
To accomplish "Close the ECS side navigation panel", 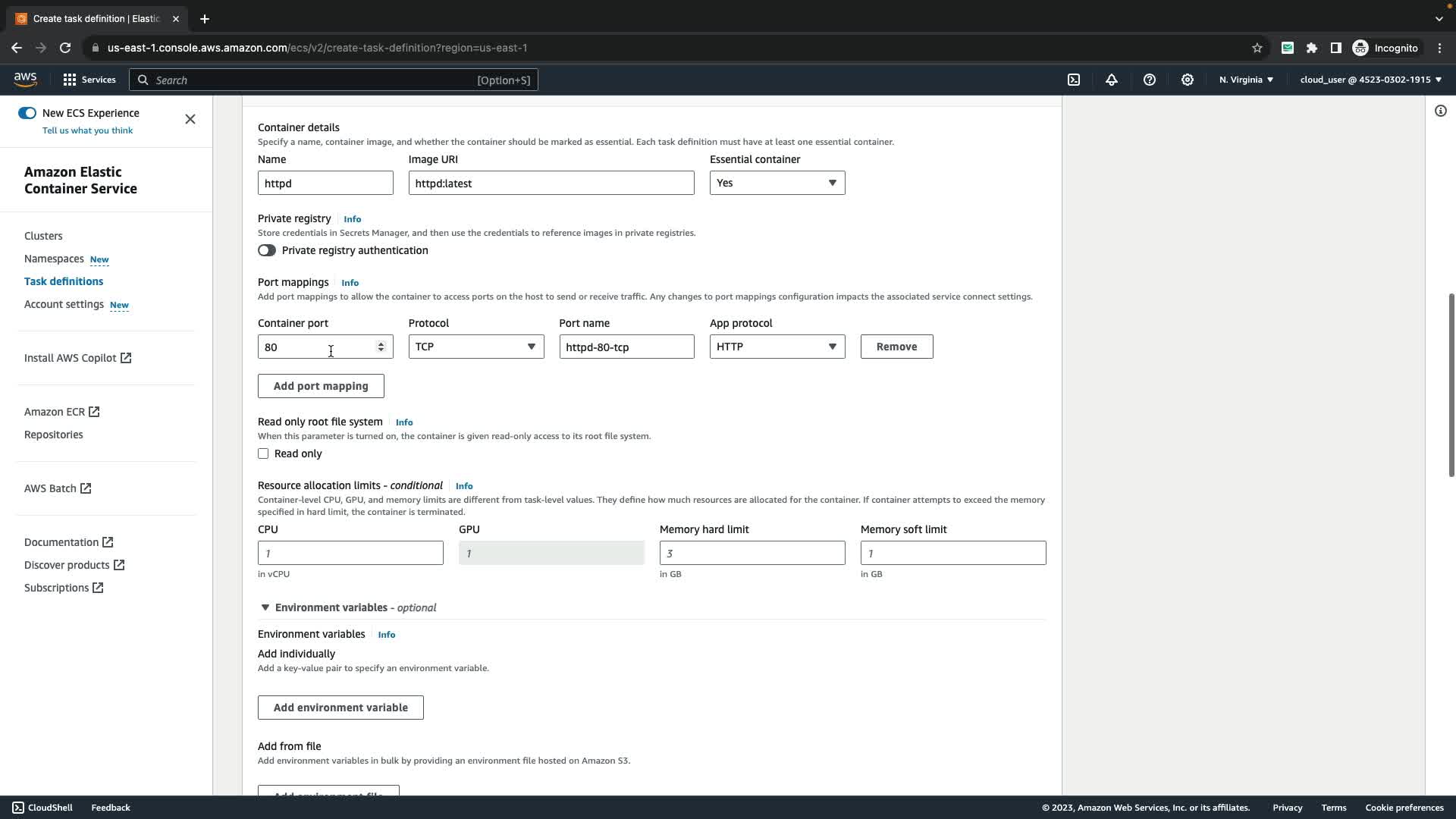I will pyautogui.click(x=190, y=119).
